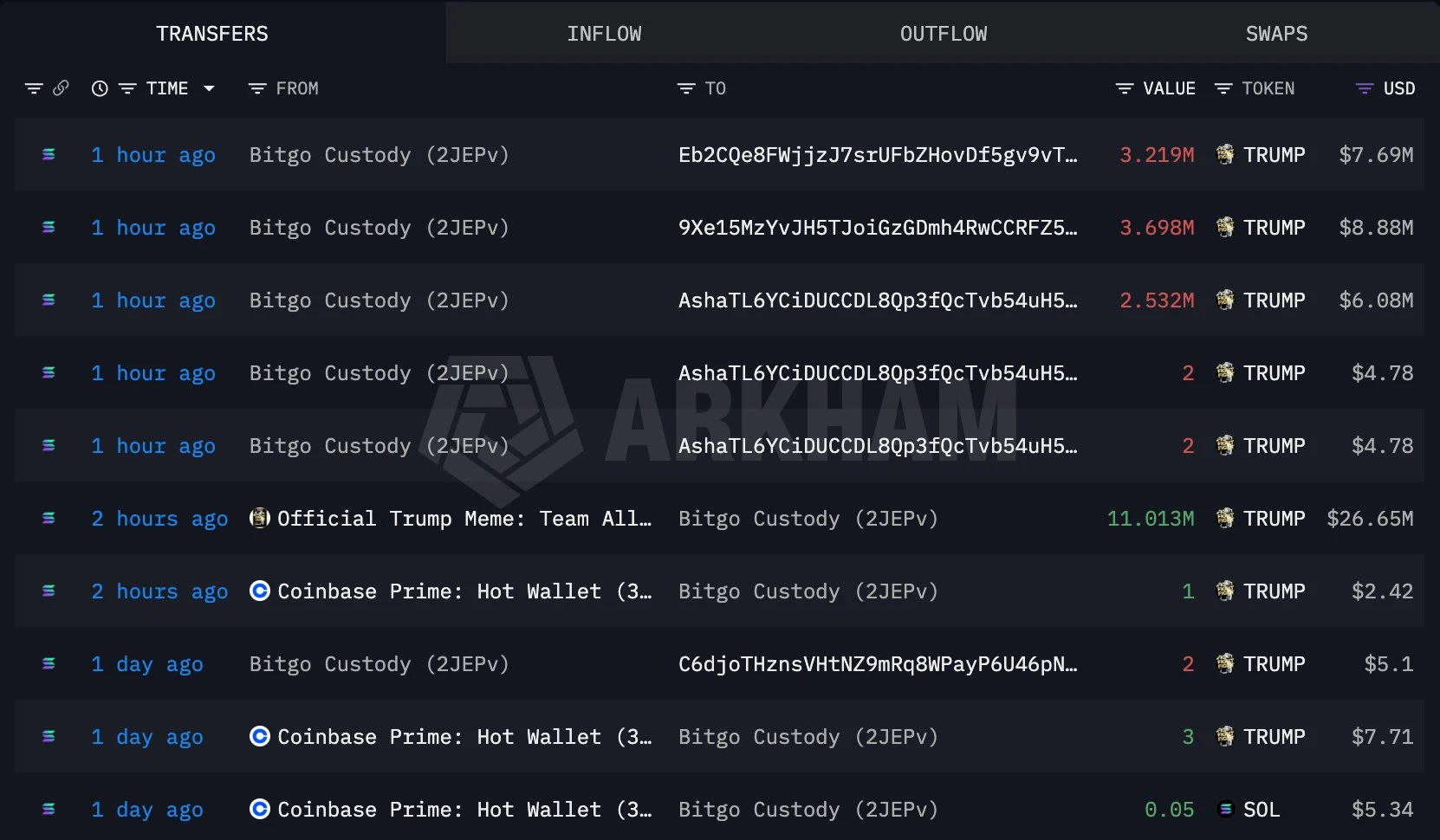Click the Solana chain icon in the $7.71 row
The width and height of the screenshot is (1440, 840).
pos(49,737)
